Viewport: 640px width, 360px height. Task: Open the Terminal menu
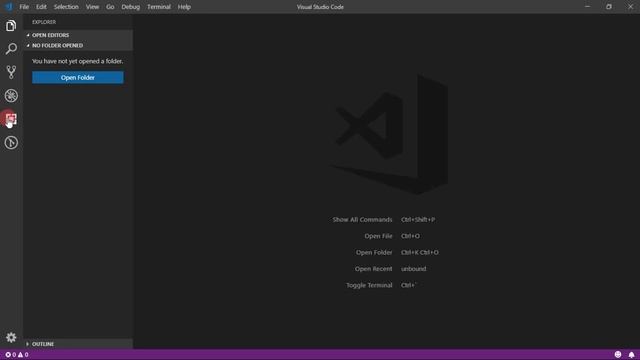pos(159,7)
